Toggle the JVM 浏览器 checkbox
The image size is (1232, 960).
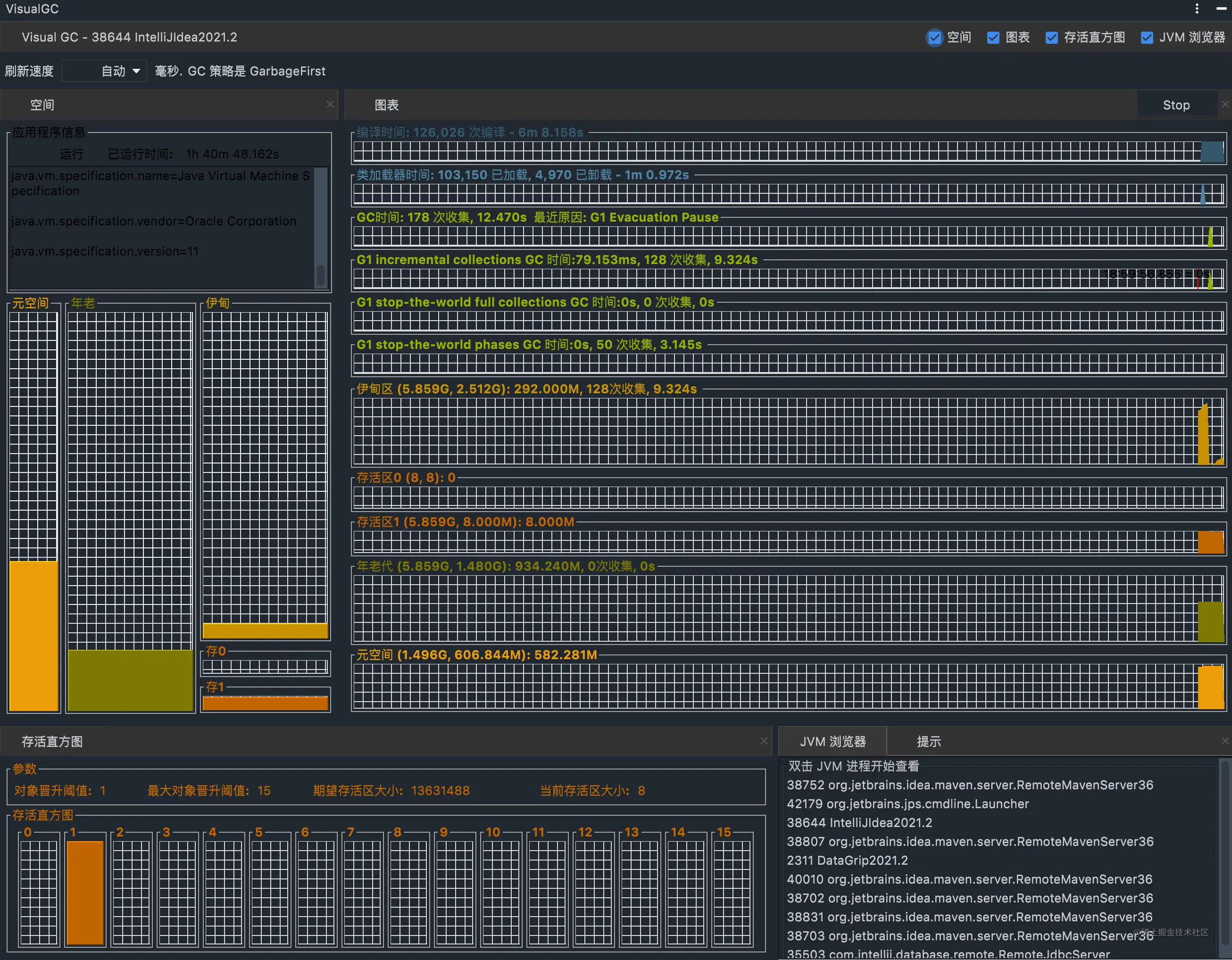click(x=1147, y=38)
